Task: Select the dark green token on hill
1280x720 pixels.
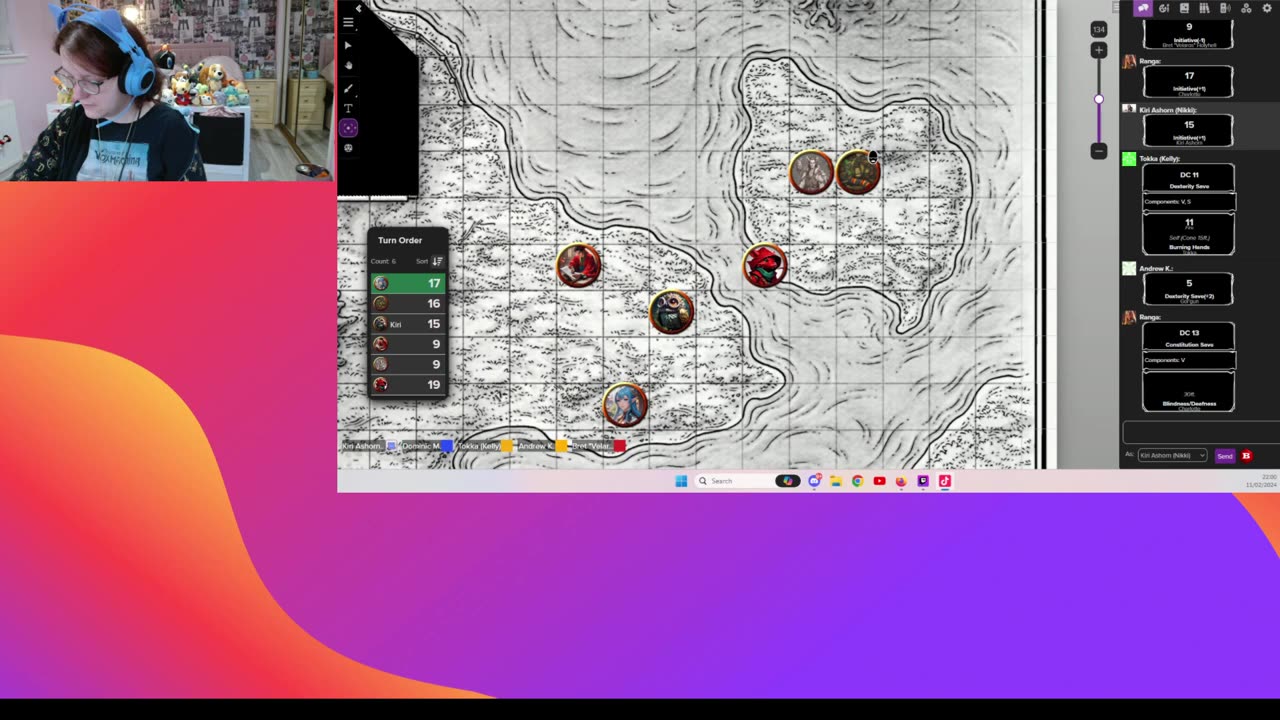Action: 858,172
